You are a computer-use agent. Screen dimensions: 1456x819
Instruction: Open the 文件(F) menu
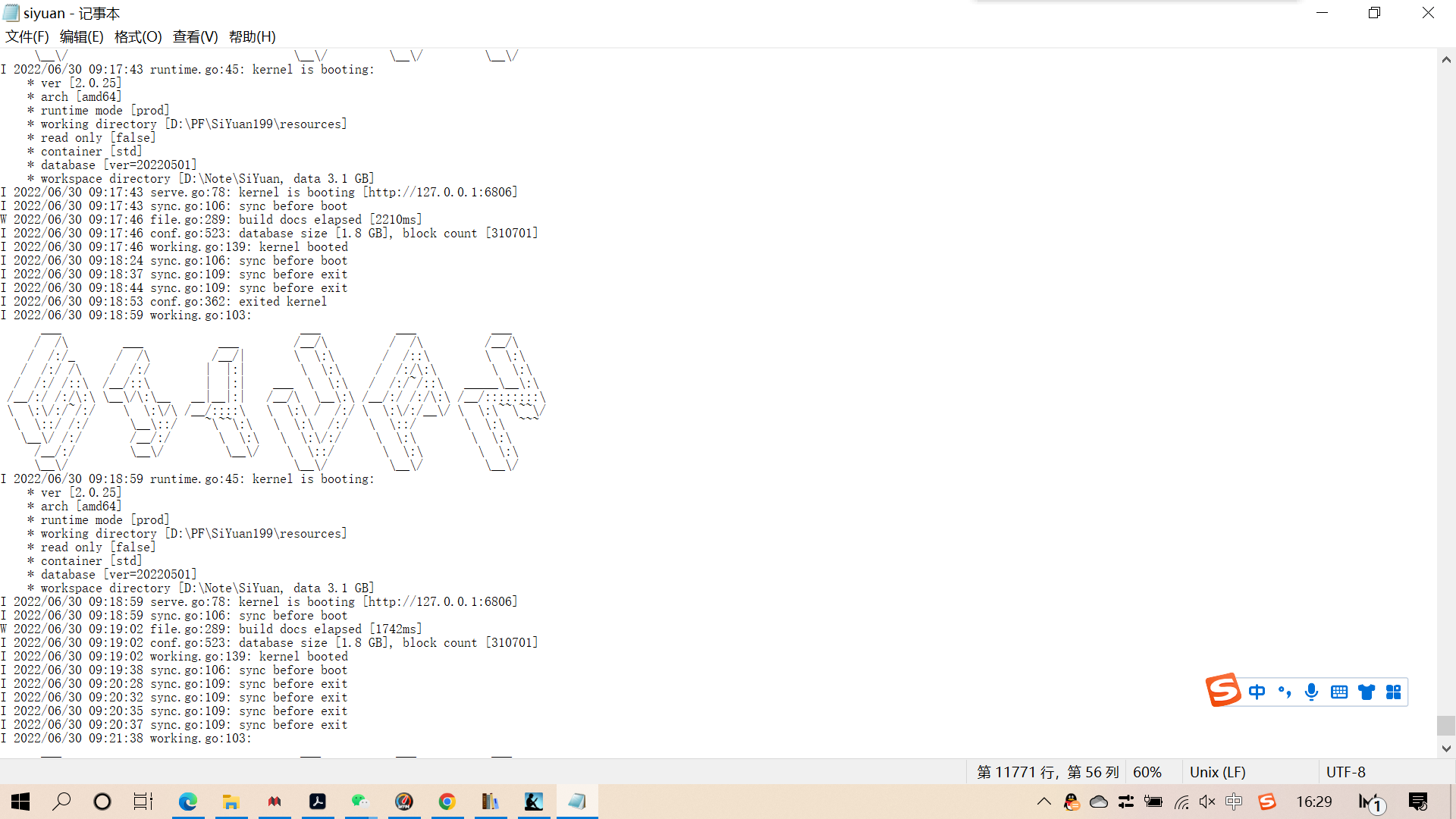27,36
